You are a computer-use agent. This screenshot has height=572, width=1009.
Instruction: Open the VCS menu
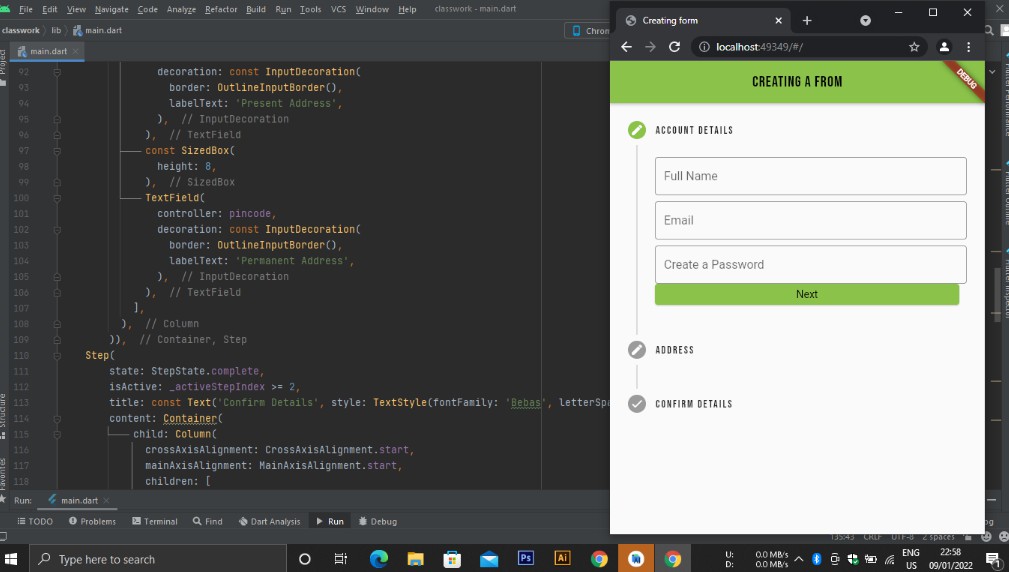pos(338,9)
